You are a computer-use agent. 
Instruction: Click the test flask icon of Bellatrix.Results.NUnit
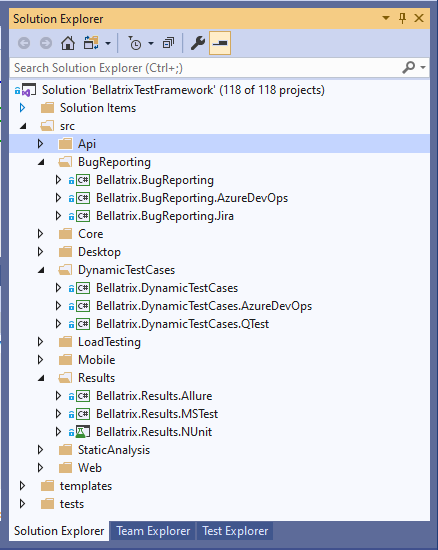tap(83, 432)
